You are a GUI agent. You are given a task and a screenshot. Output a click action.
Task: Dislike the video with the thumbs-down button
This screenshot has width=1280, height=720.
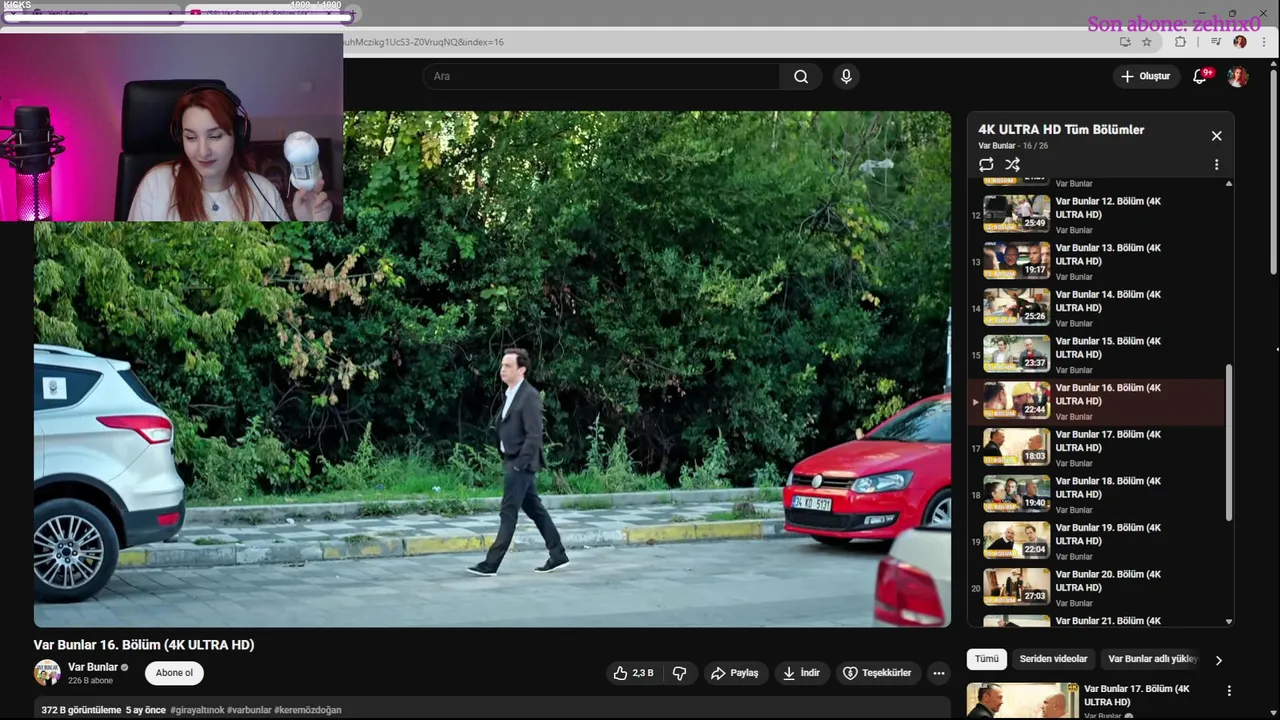pos(679,673)
